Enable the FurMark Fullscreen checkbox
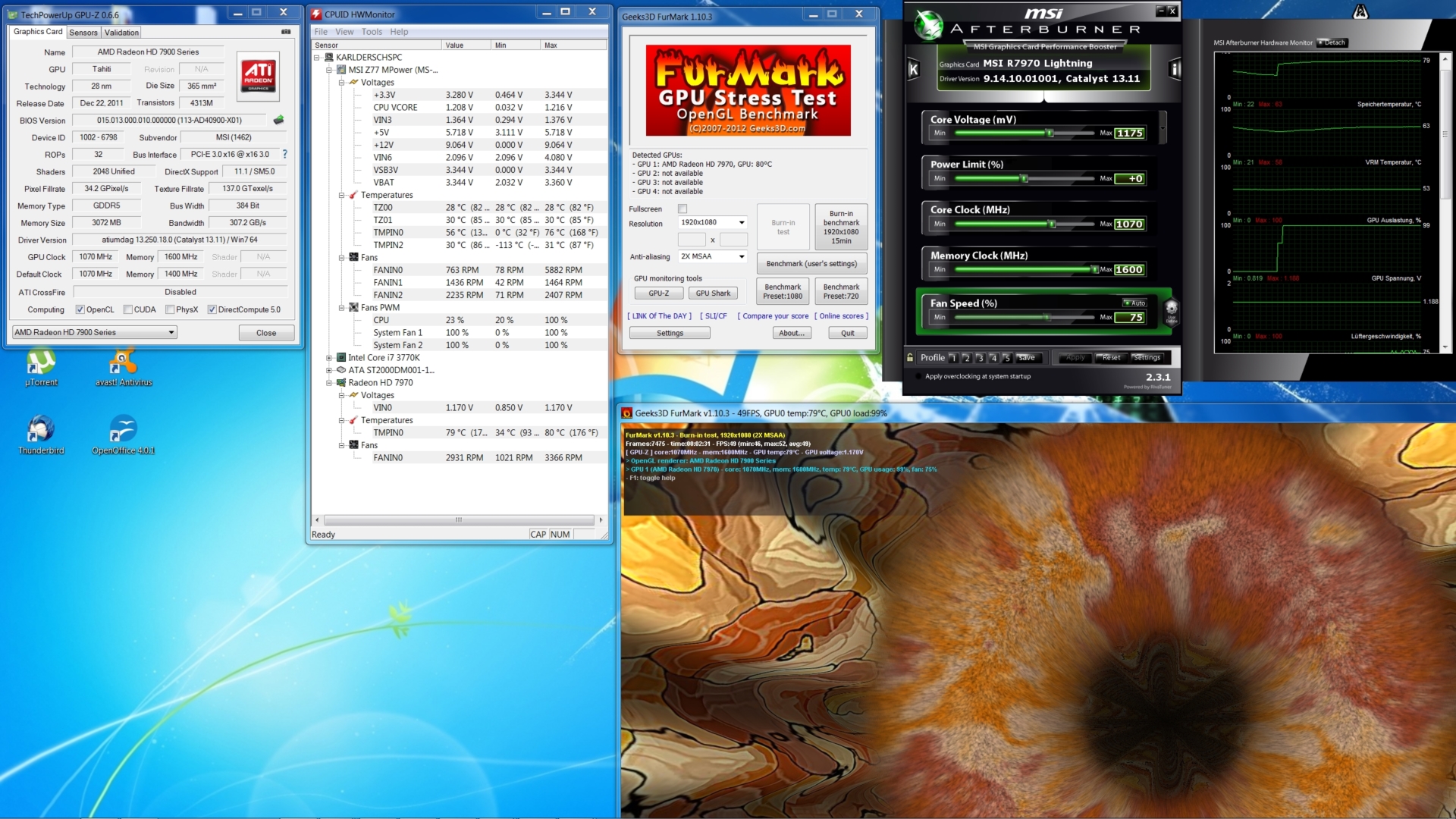Screen dimensions: 1456x819 point(682,209)
